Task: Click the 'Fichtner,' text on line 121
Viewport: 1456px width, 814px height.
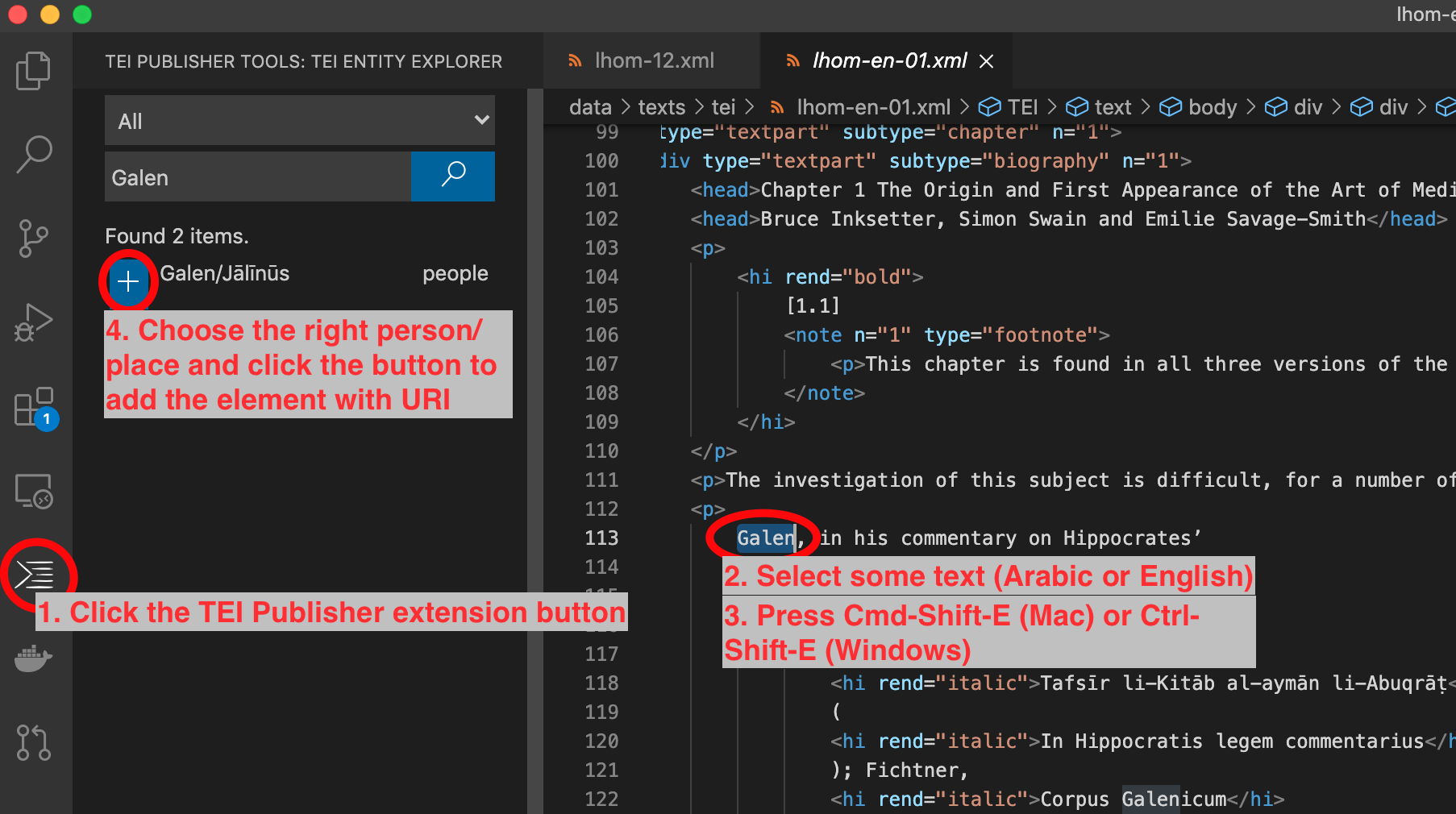Action: click(x=917, y=770)
